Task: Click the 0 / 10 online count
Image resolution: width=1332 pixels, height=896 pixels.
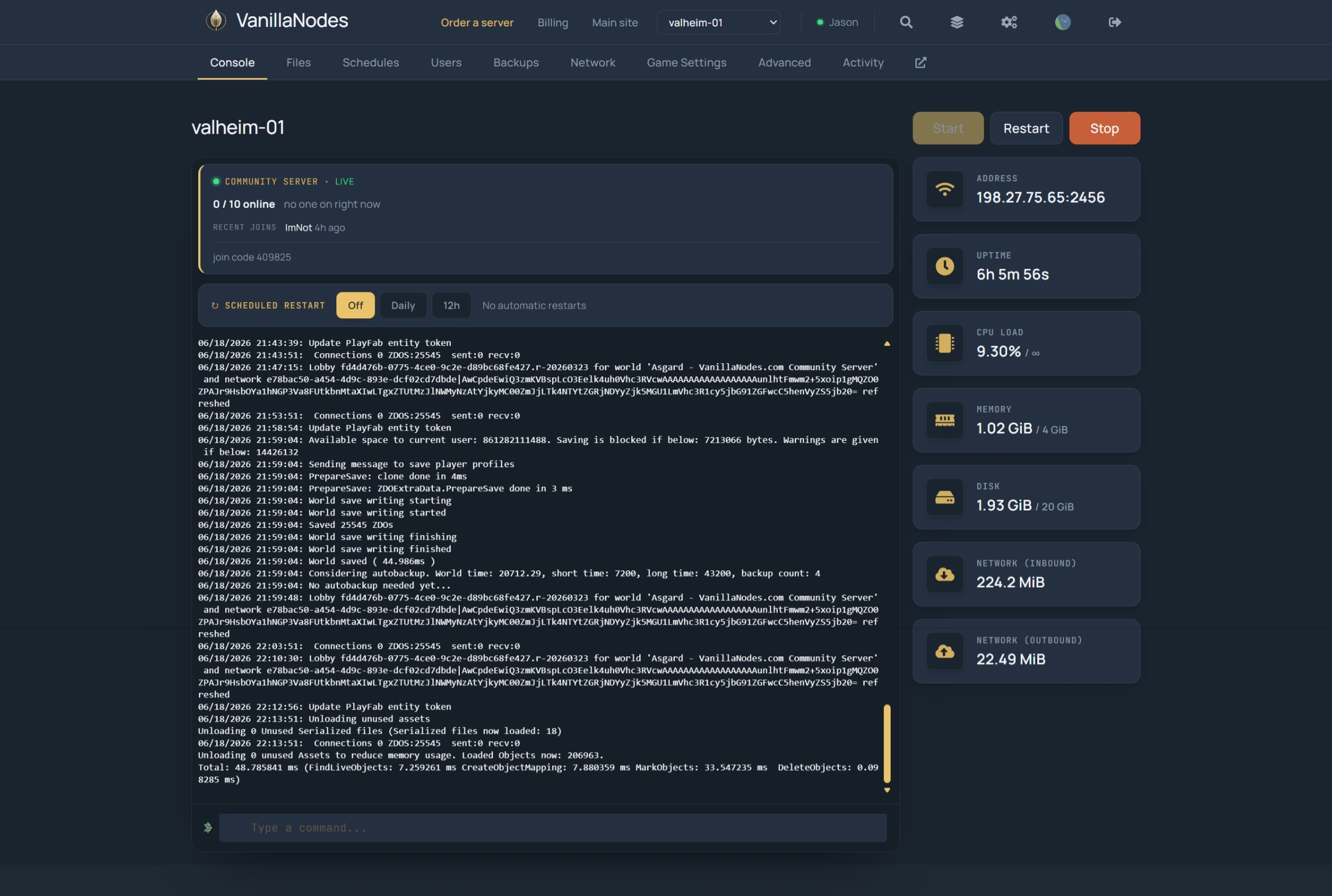Action: tap(244, 204)
